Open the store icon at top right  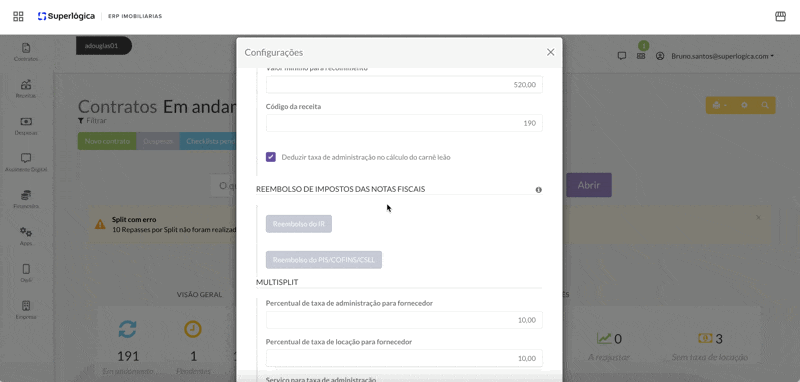tap(780, 16)
